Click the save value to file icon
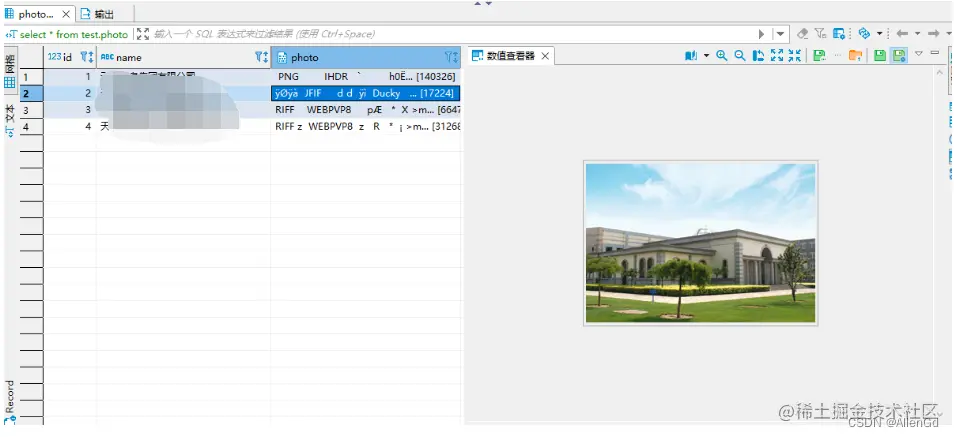This screenshot has width=954, height=437. pyautogui.click(x=819, y=56)
